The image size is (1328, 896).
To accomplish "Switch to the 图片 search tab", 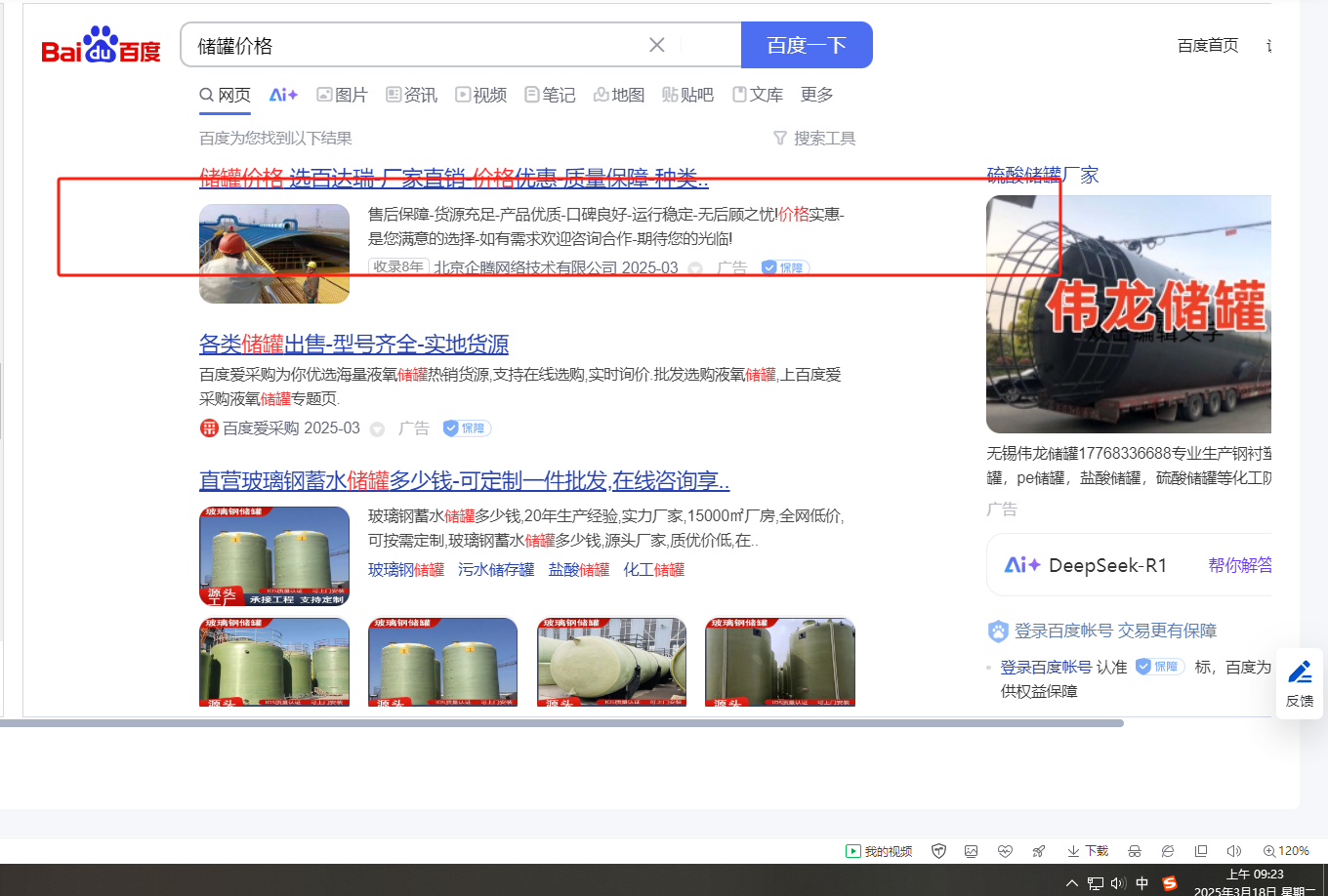I will click(x=342, y=95).
